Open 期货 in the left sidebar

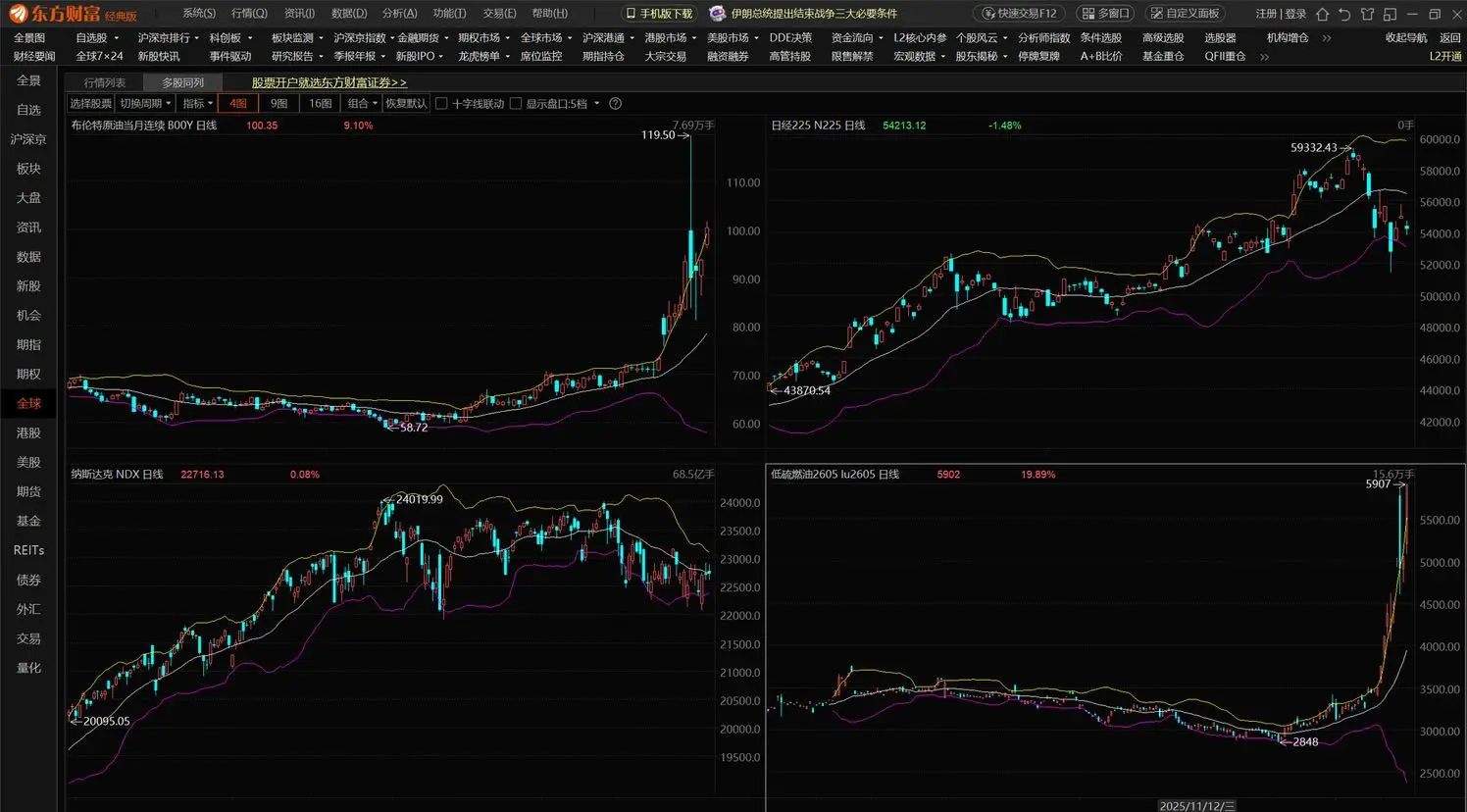(28, 491)
